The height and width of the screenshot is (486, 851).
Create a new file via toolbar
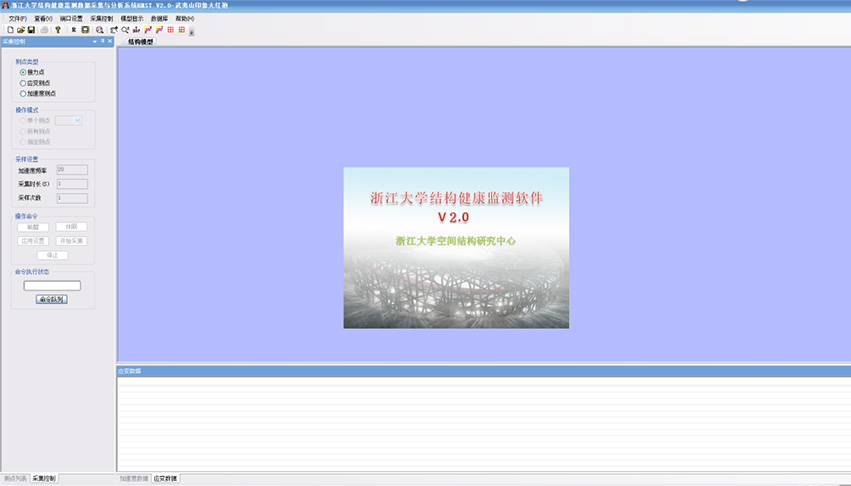[10, 30]
